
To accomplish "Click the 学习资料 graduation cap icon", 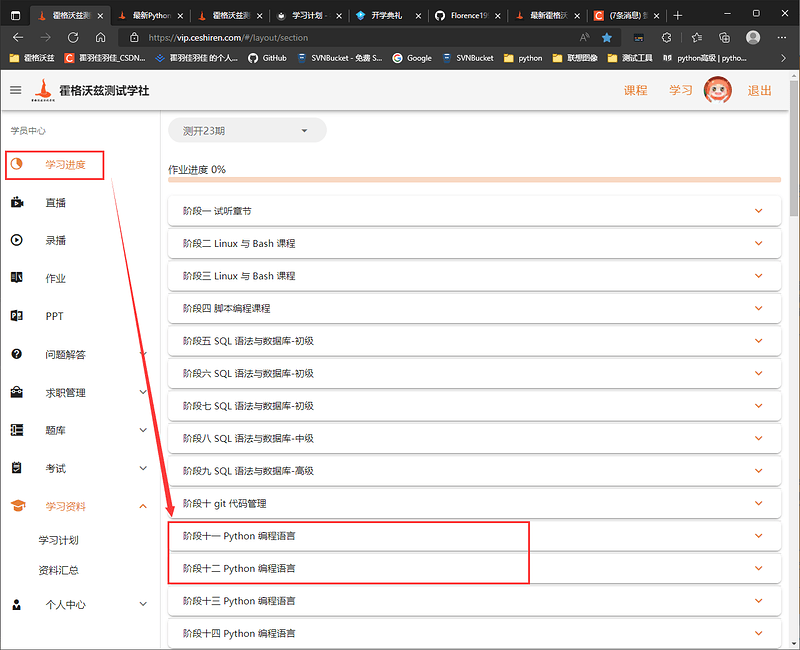I will tap(18, 506).
